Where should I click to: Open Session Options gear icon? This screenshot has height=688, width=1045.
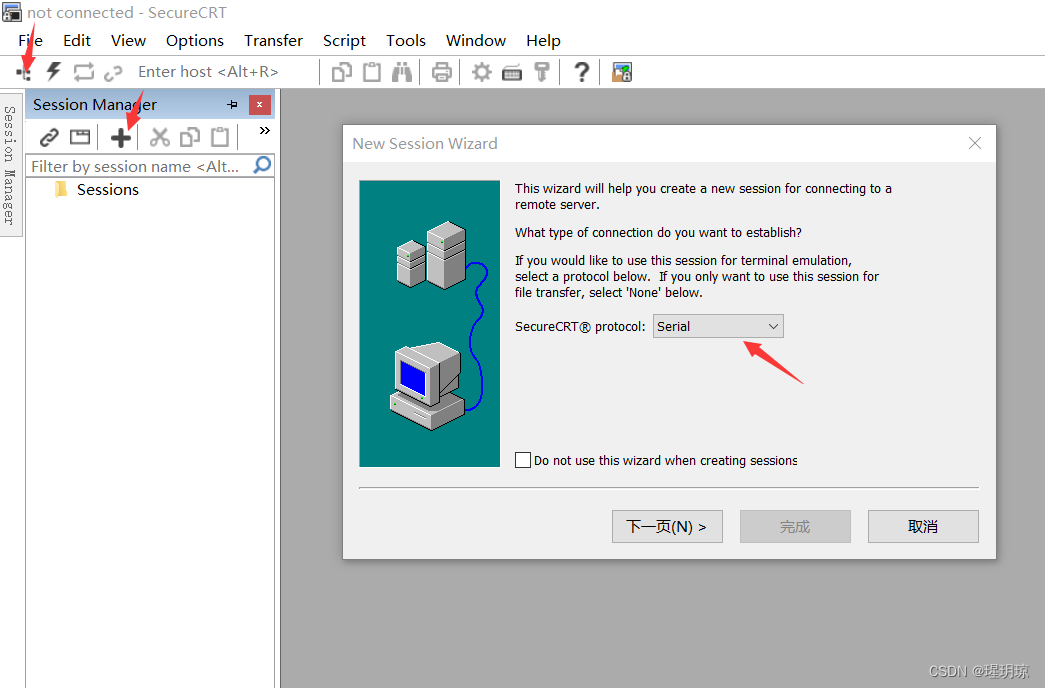[481, 71]
